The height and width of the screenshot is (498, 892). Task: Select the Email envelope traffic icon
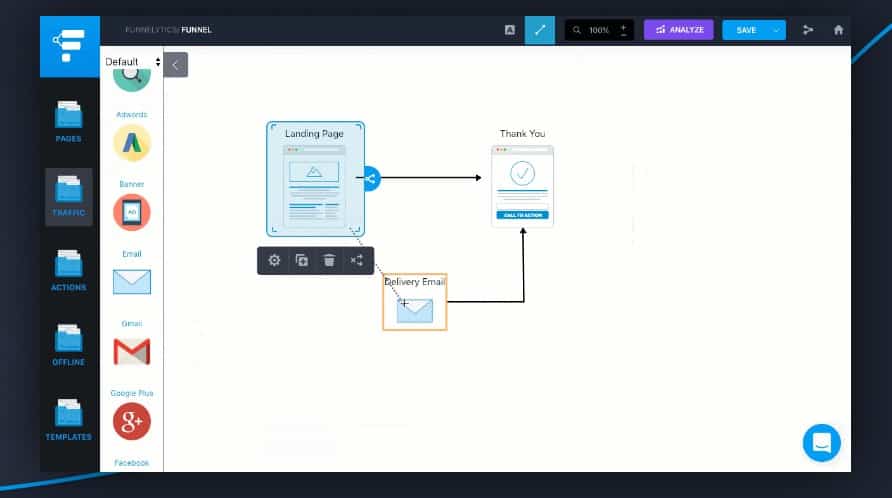pos(131,282)
